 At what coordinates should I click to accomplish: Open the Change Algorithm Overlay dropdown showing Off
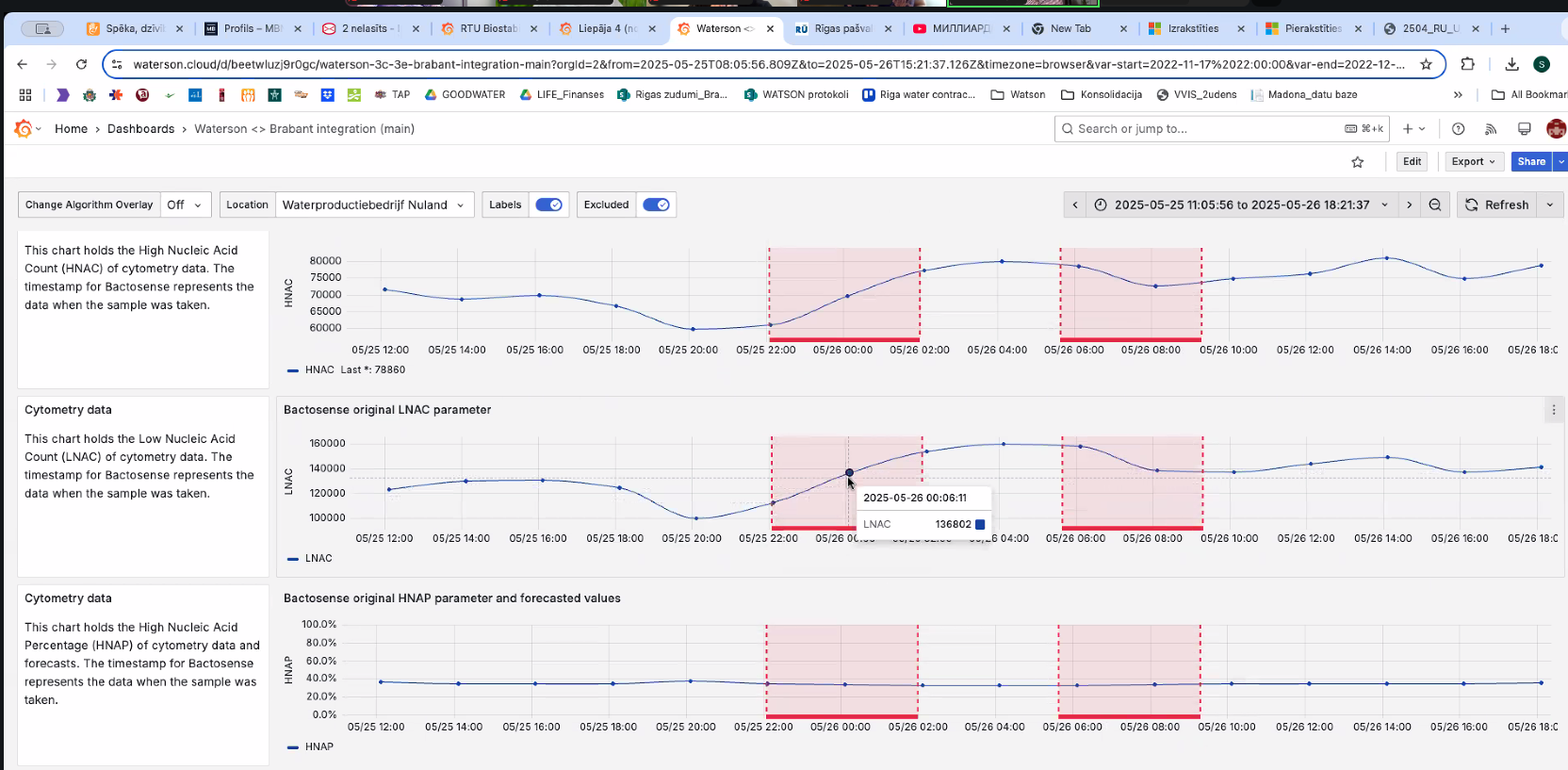[185, 205]
